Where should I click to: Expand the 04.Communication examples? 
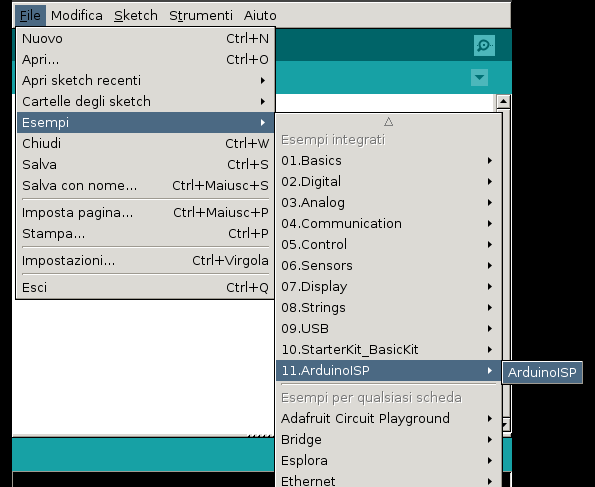pyautogui.click(x=389, y=224)
